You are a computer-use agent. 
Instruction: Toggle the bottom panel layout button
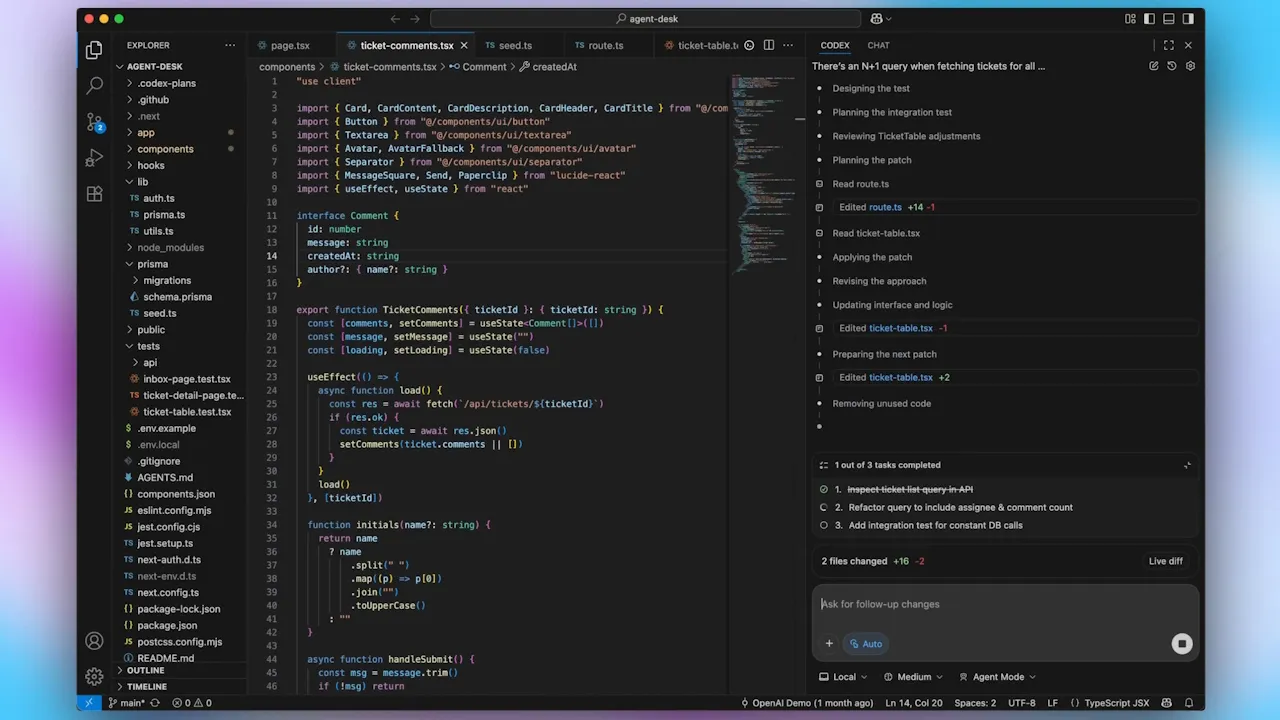pos(1168,19)
